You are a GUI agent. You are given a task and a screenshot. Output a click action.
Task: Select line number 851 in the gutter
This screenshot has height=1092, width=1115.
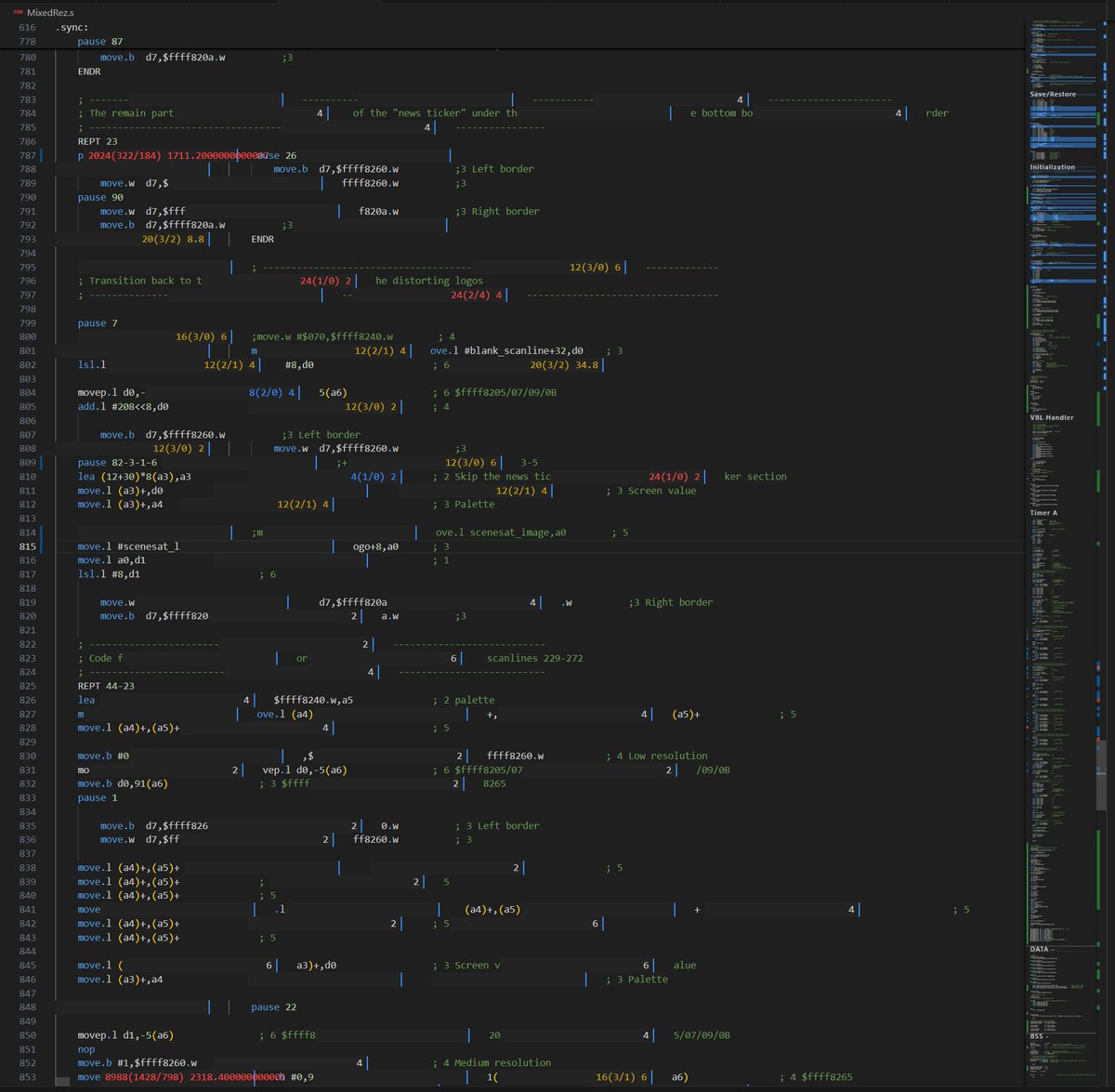coord(27,1049)
